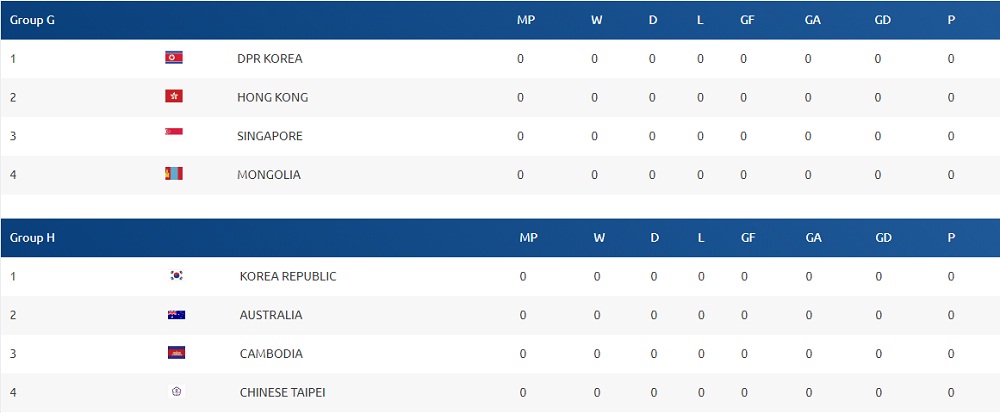
Task: Click the GD column header in Group H
Action: point(883,238)
